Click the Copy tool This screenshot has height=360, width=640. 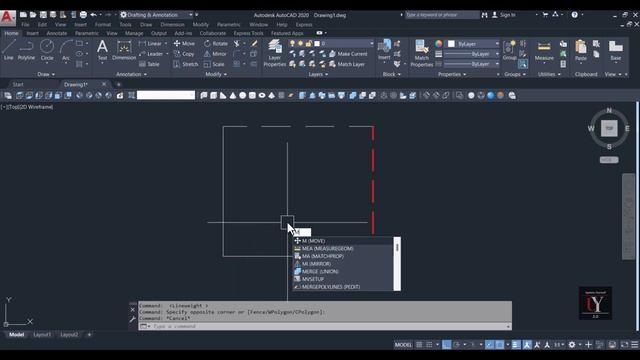coord(184,54)
